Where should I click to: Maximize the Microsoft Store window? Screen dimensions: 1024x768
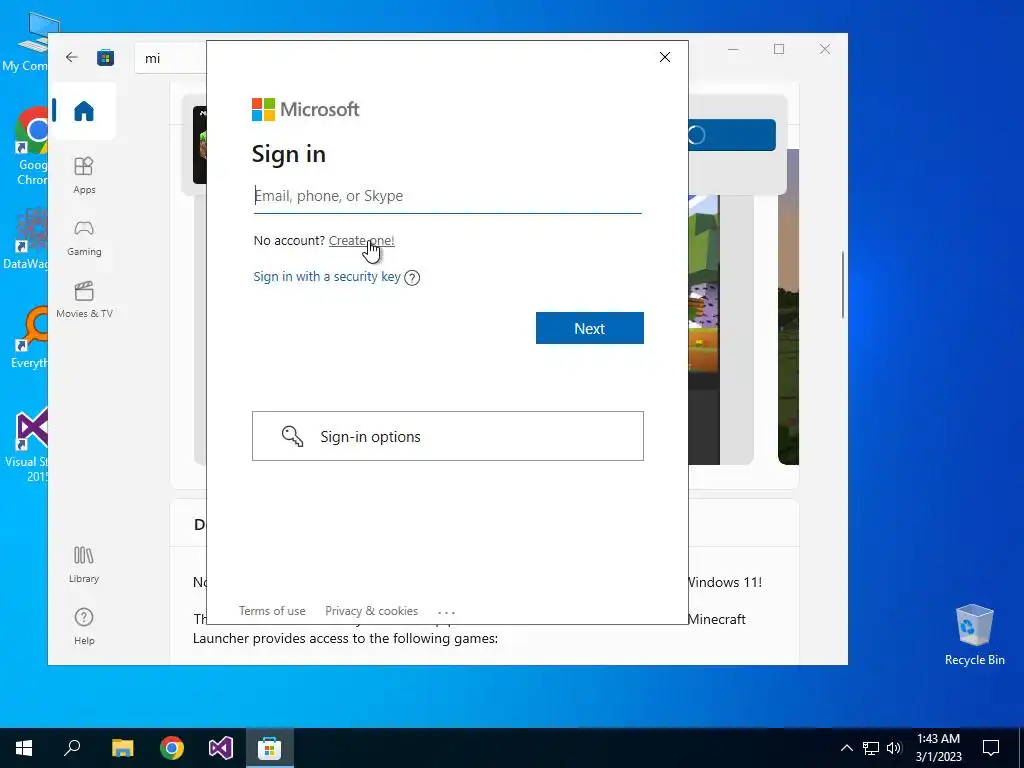pyautogui.click(x=778, y=49)
